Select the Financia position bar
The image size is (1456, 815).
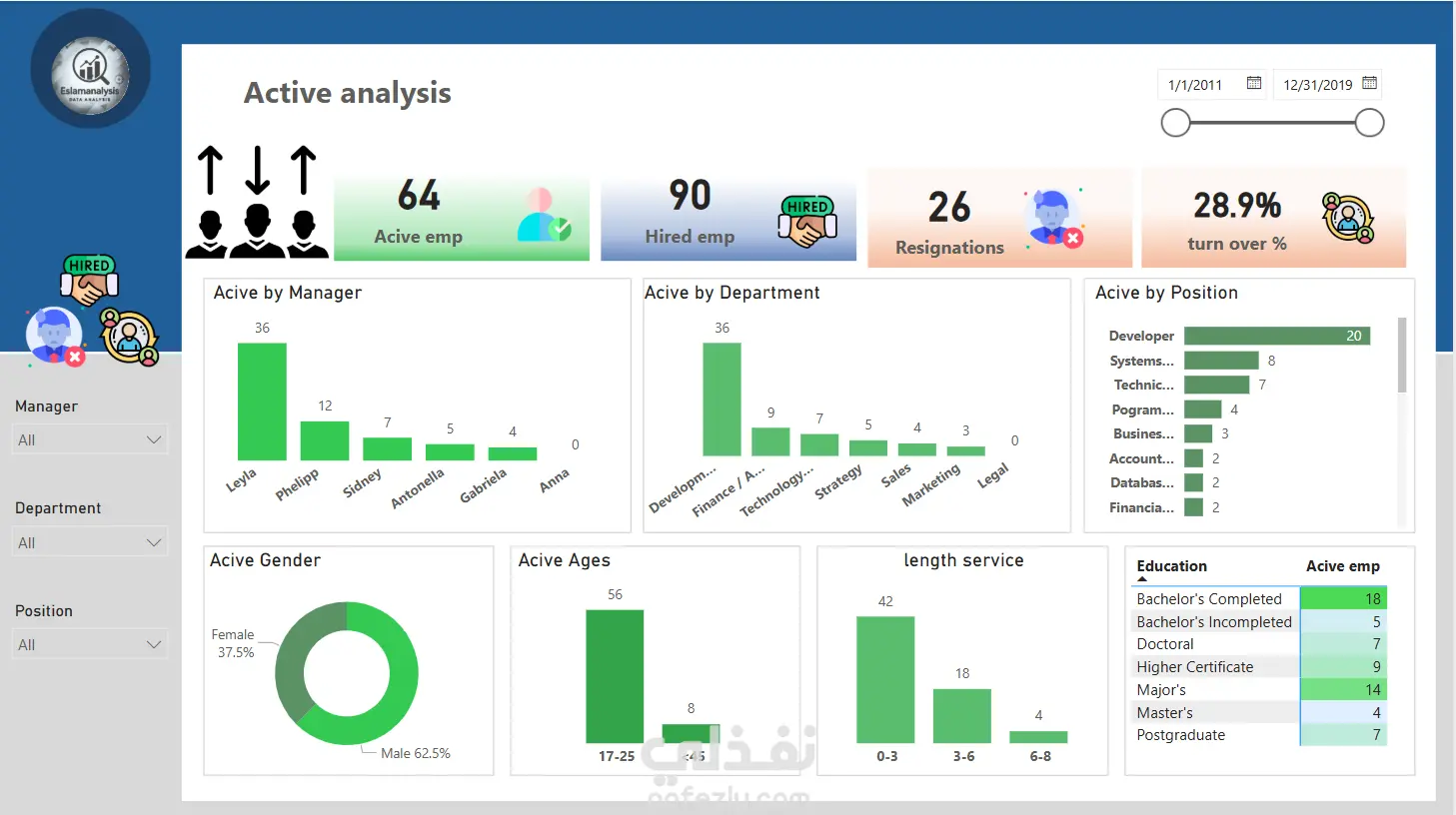pos(1193,507)
